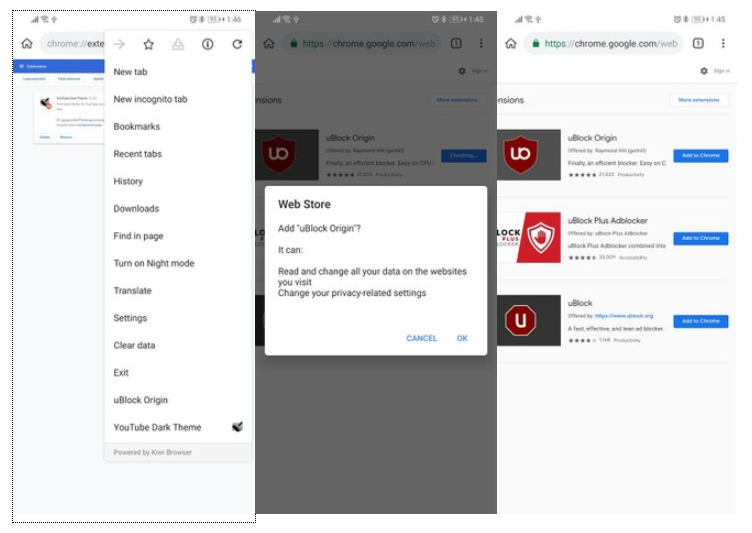The height and width of the screenshot is (533, 752).
Task: Open the uBlock Origin logo in the right screenshot
Action: (529, 154)
